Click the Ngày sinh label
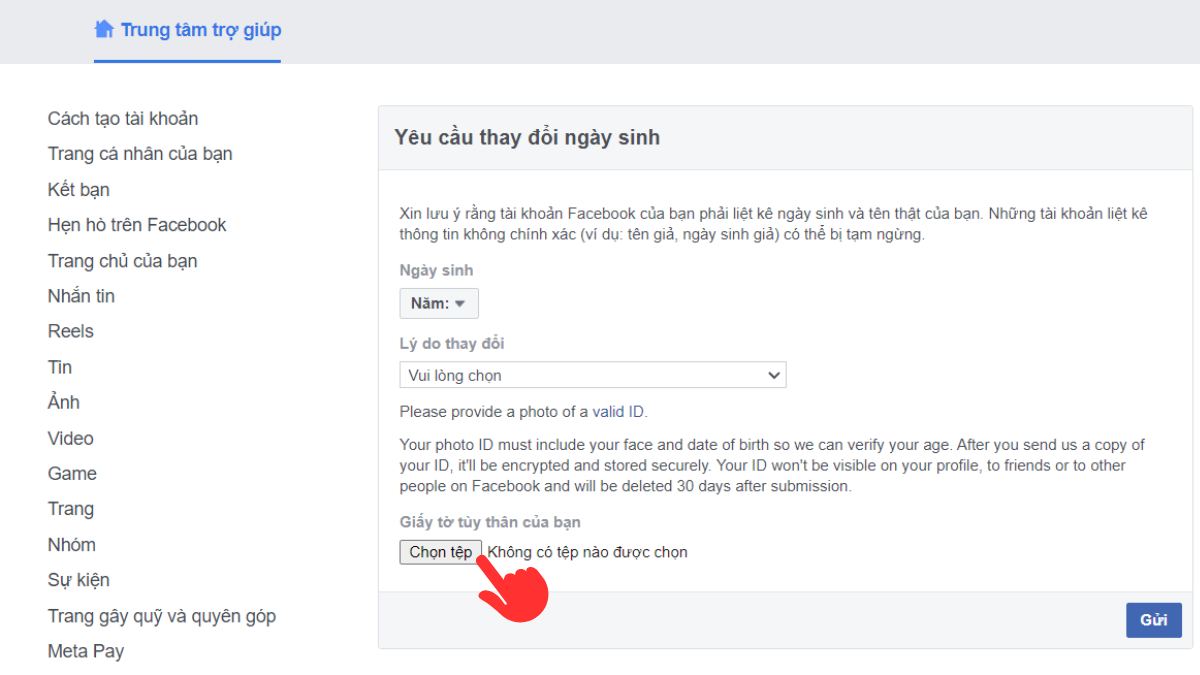Screen dimensions: 1200x675 click(x=436, y=270)
